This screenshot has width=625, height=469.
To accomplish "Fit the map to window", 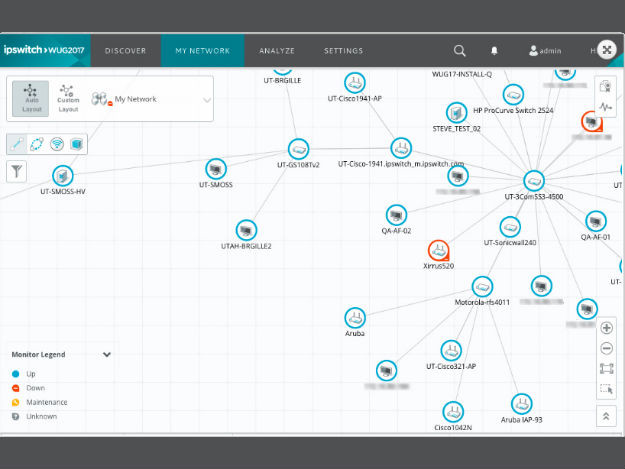I will click(x=606, y=369).
